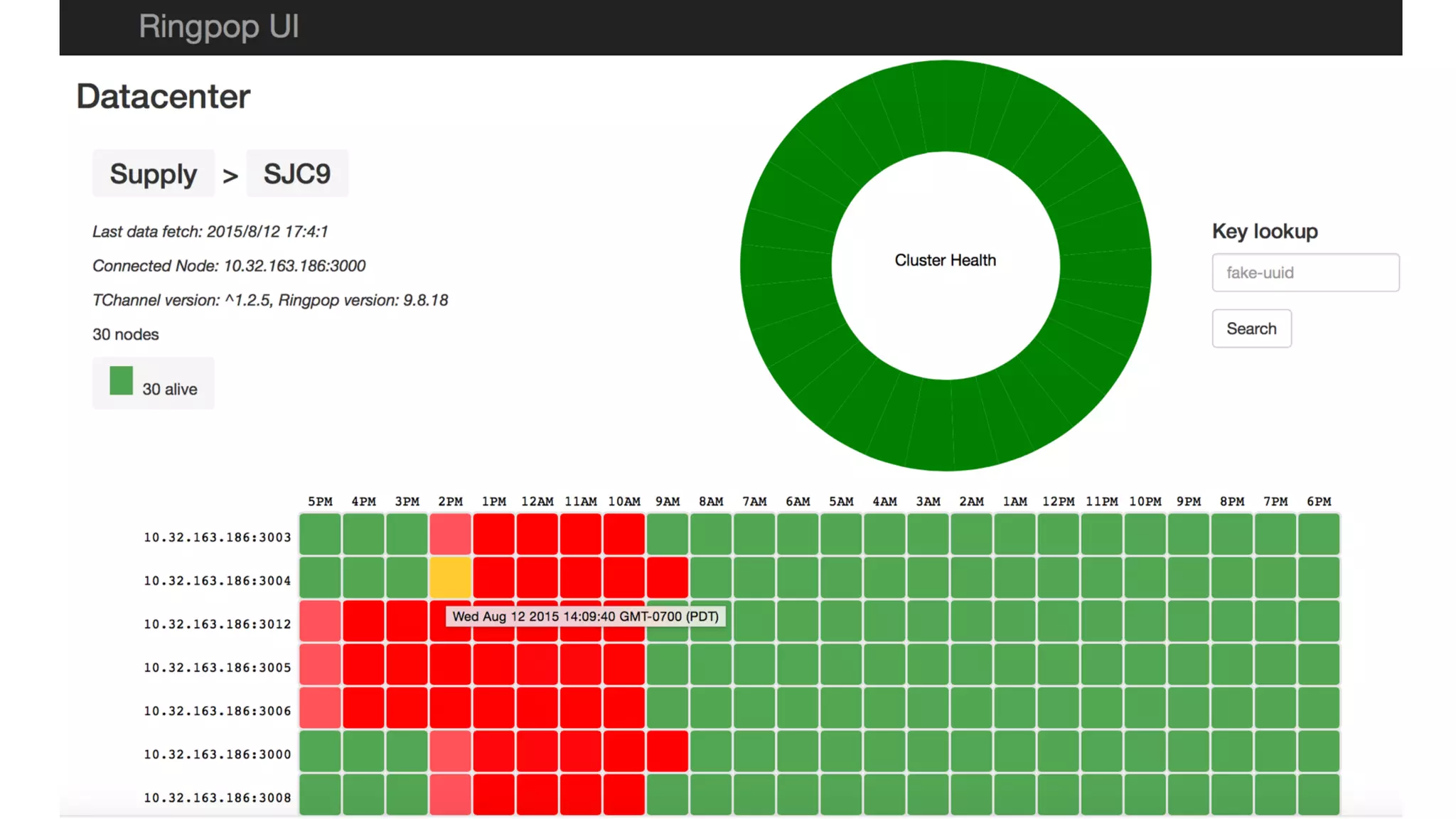Click the red 4PM cell for node 3005
Viewport: 1456px width, 819px height.
[363, 664]
